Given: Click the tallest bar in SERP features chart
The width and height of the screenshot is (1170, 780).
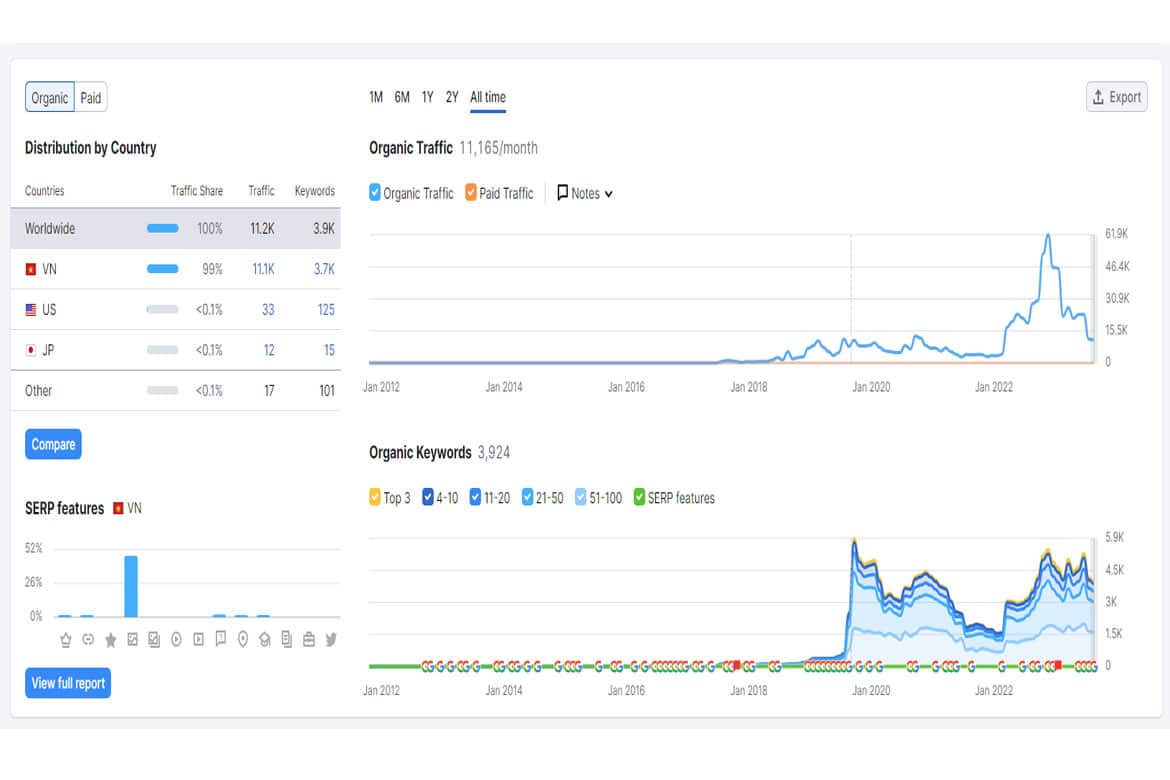Looking at the screenshot, I should point(131,586).
